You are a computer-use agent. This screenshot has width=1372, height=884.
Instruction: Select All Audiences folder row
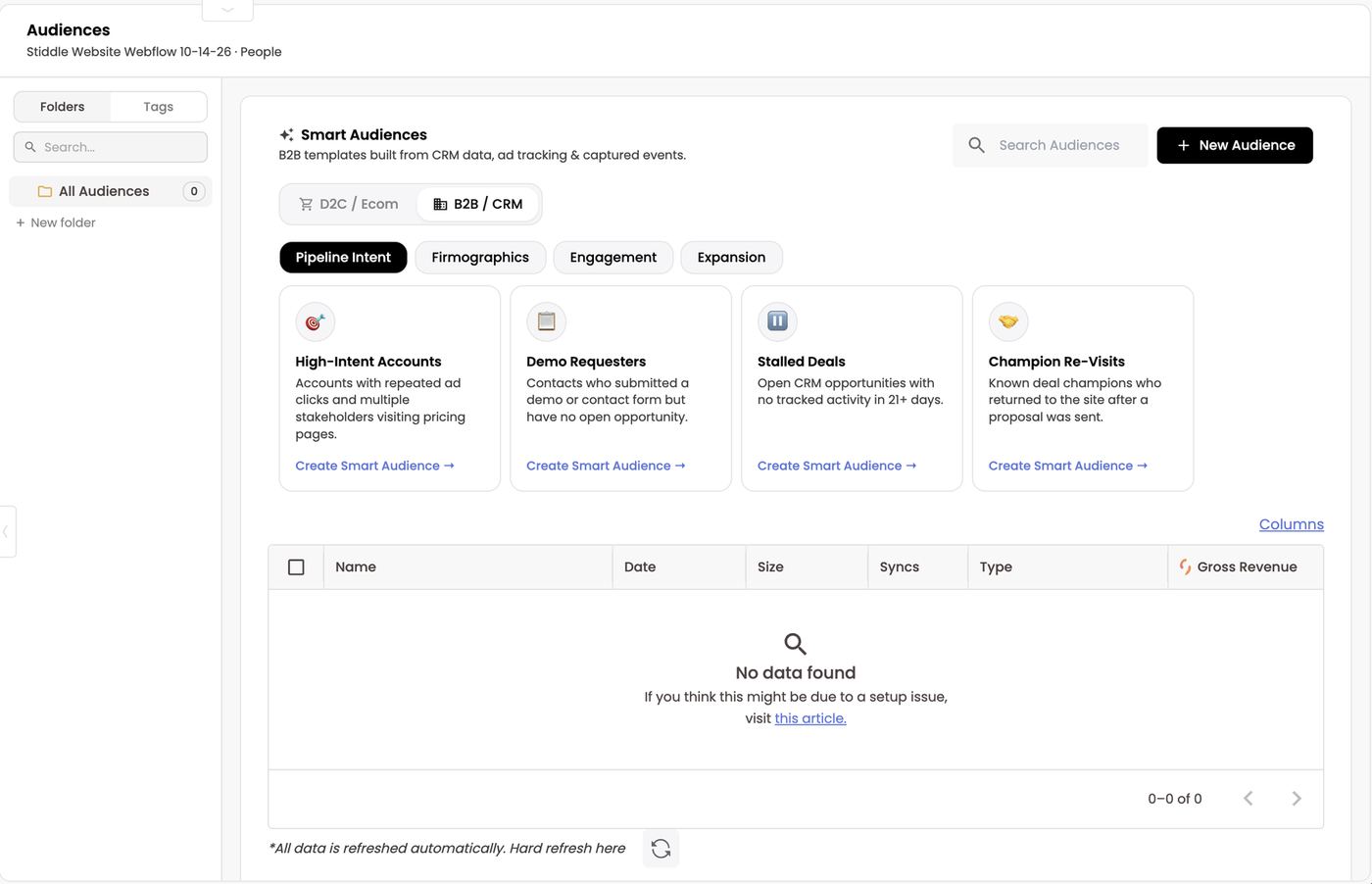coord(111,191)
